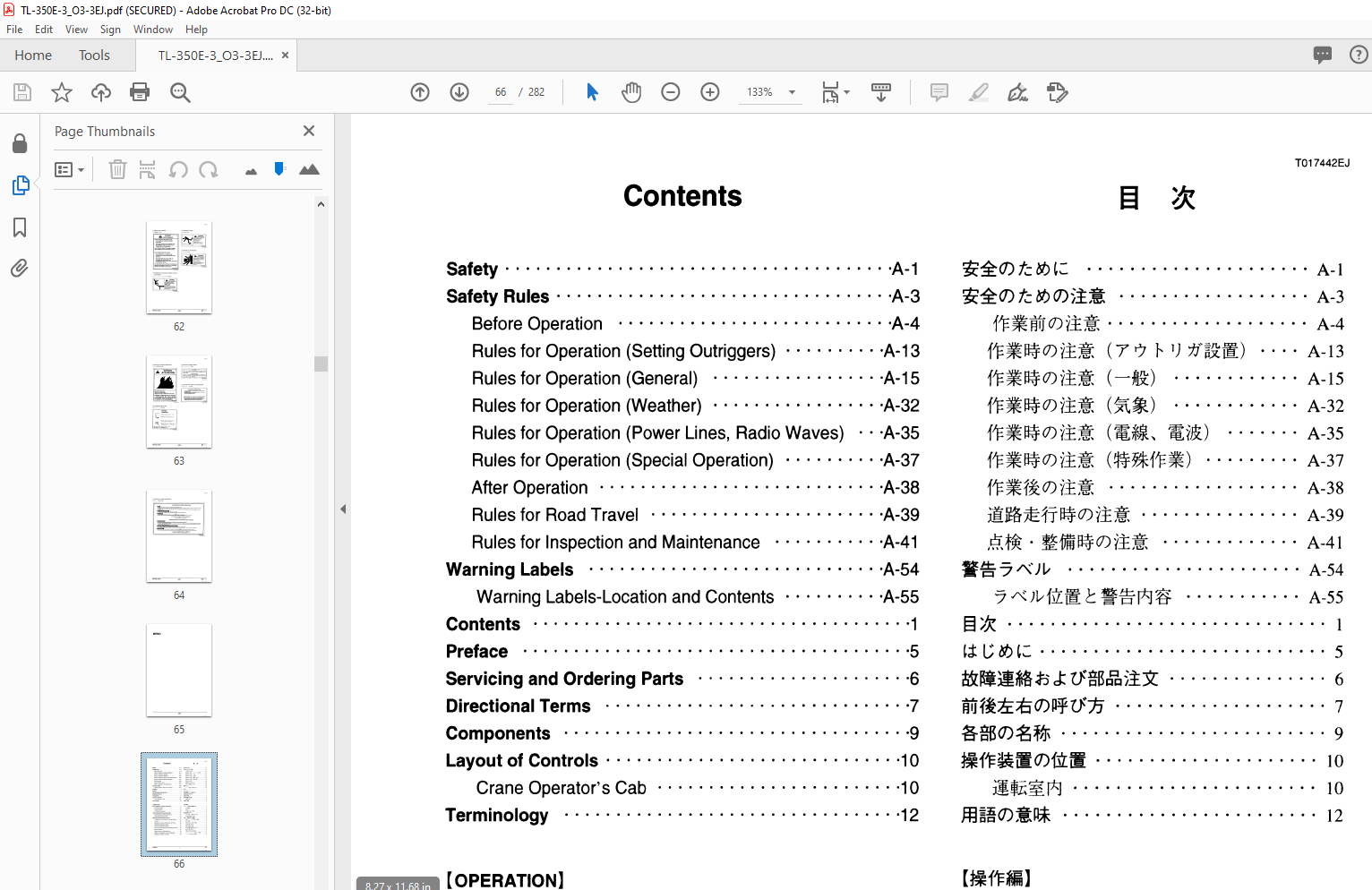Delete selected page with trash icon
This screenshot has width=1372, height=890.
(x=117, y=169)
